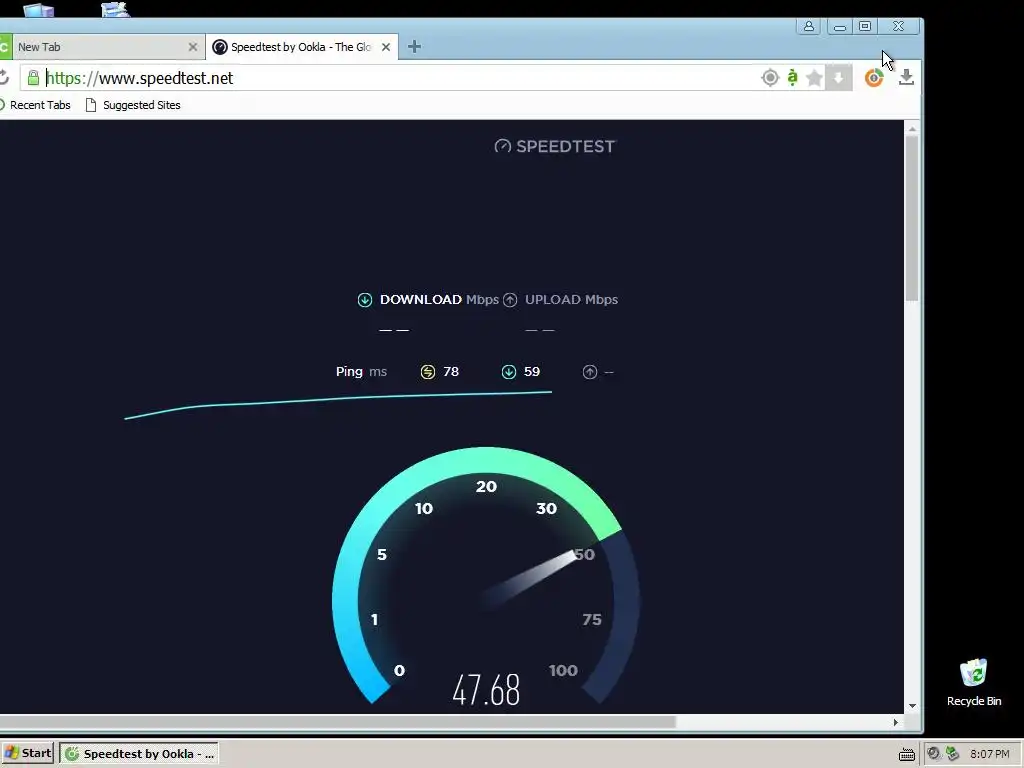Click the scroll down arrow

click(x=912, y=706)
